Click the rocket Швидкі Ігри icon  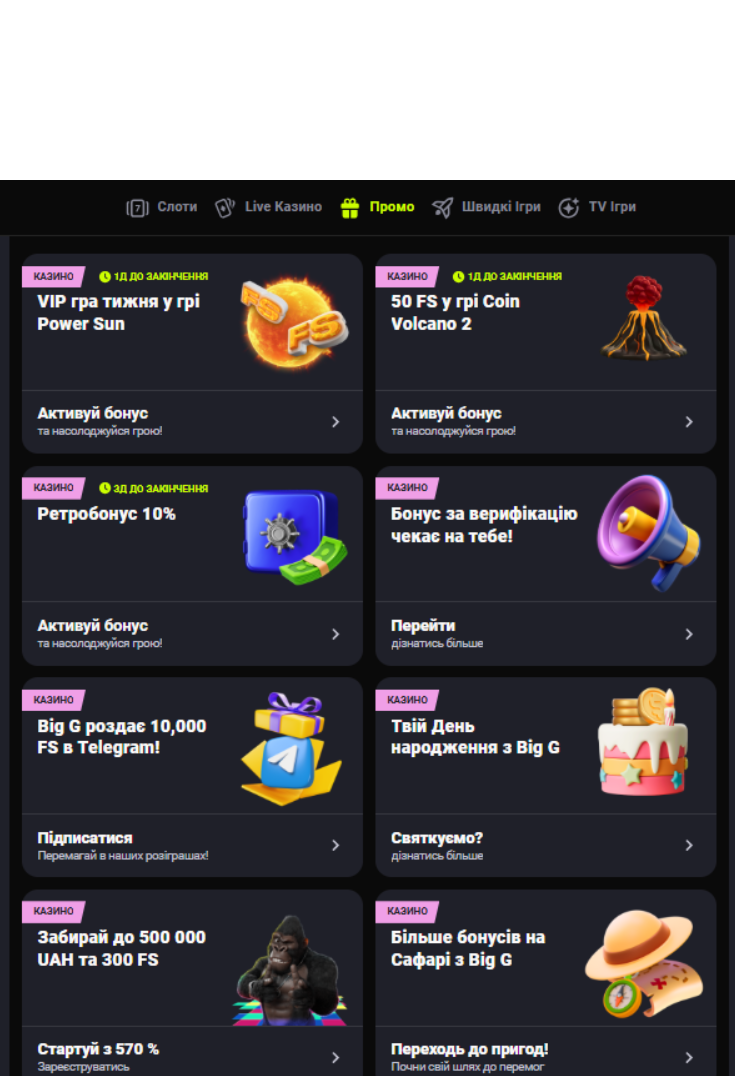pyautogui.click(x=443, y=207)
